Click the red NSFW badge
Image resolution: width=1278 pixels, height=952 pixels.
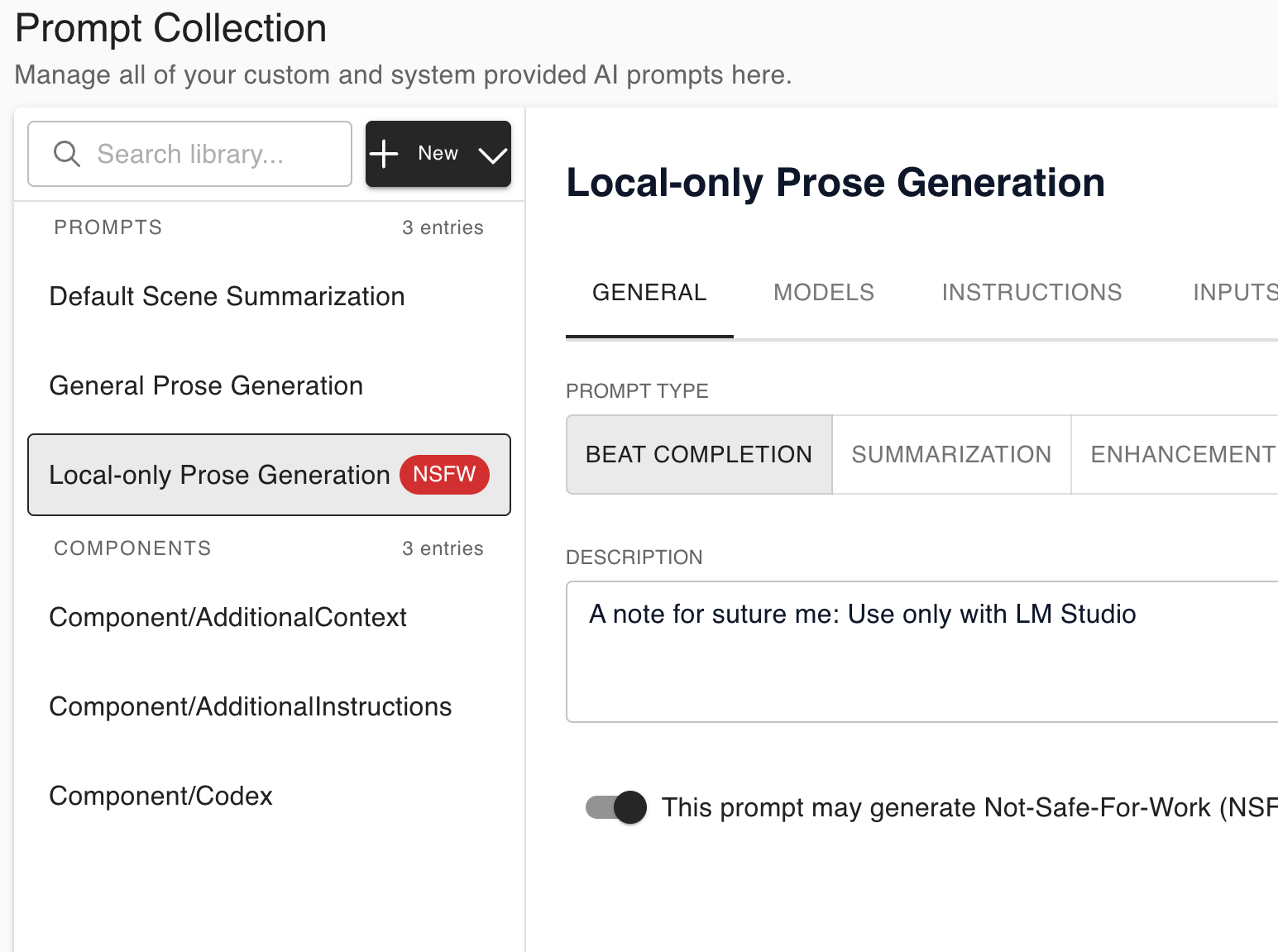point(444,475)
